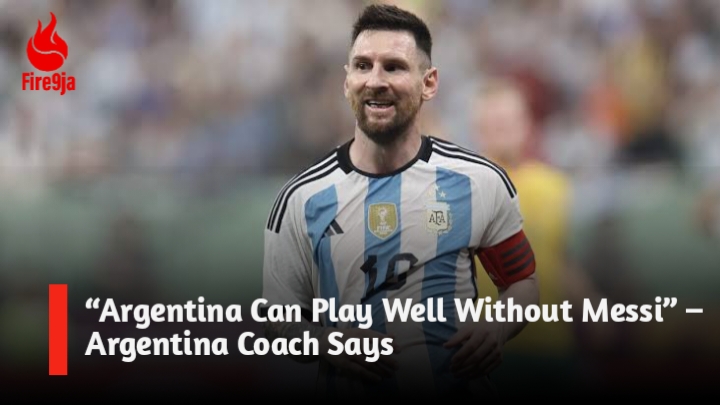This screenshot has height=405, width=720.
Task: Click the stars above the AFA crest
Action: (438, 193)
